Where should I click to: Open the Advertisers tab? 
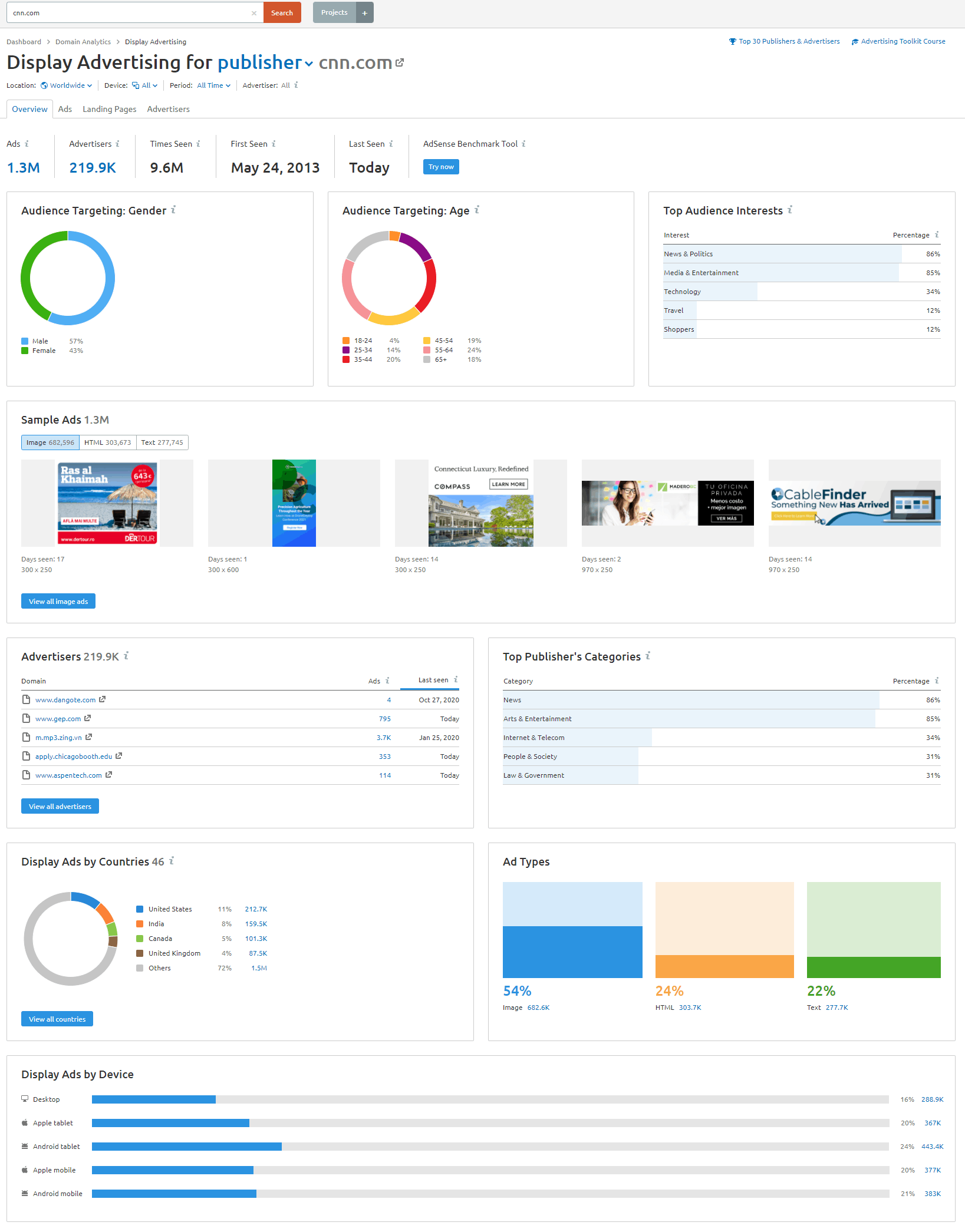click(168, 109)
